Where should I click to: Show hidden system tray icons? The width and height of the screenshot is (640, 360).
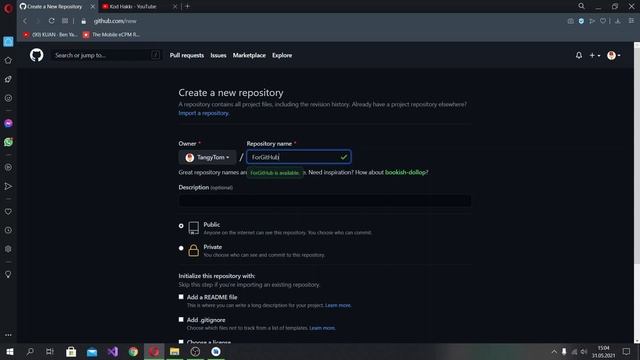point(554,351)
